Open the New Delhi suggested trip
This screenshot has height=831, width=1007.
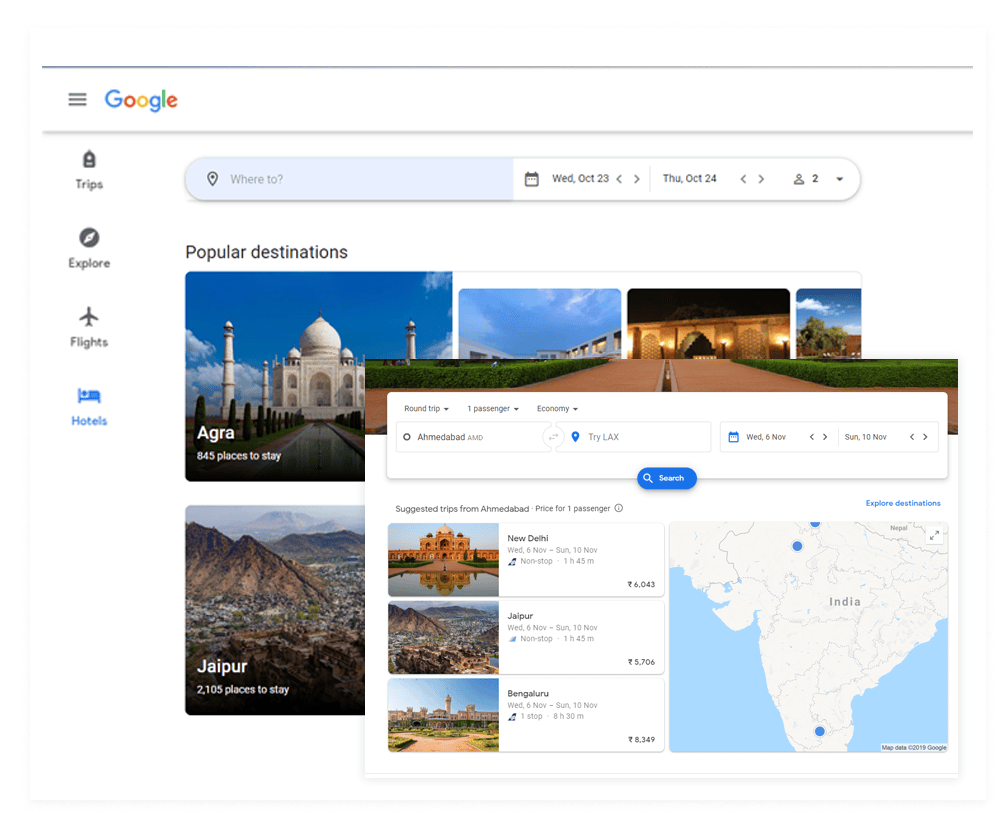(526, 559)
